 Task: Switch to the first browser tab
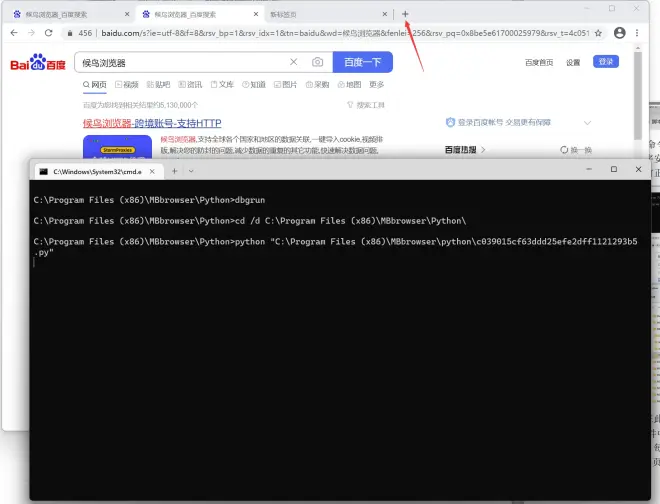tap(69, 14)
